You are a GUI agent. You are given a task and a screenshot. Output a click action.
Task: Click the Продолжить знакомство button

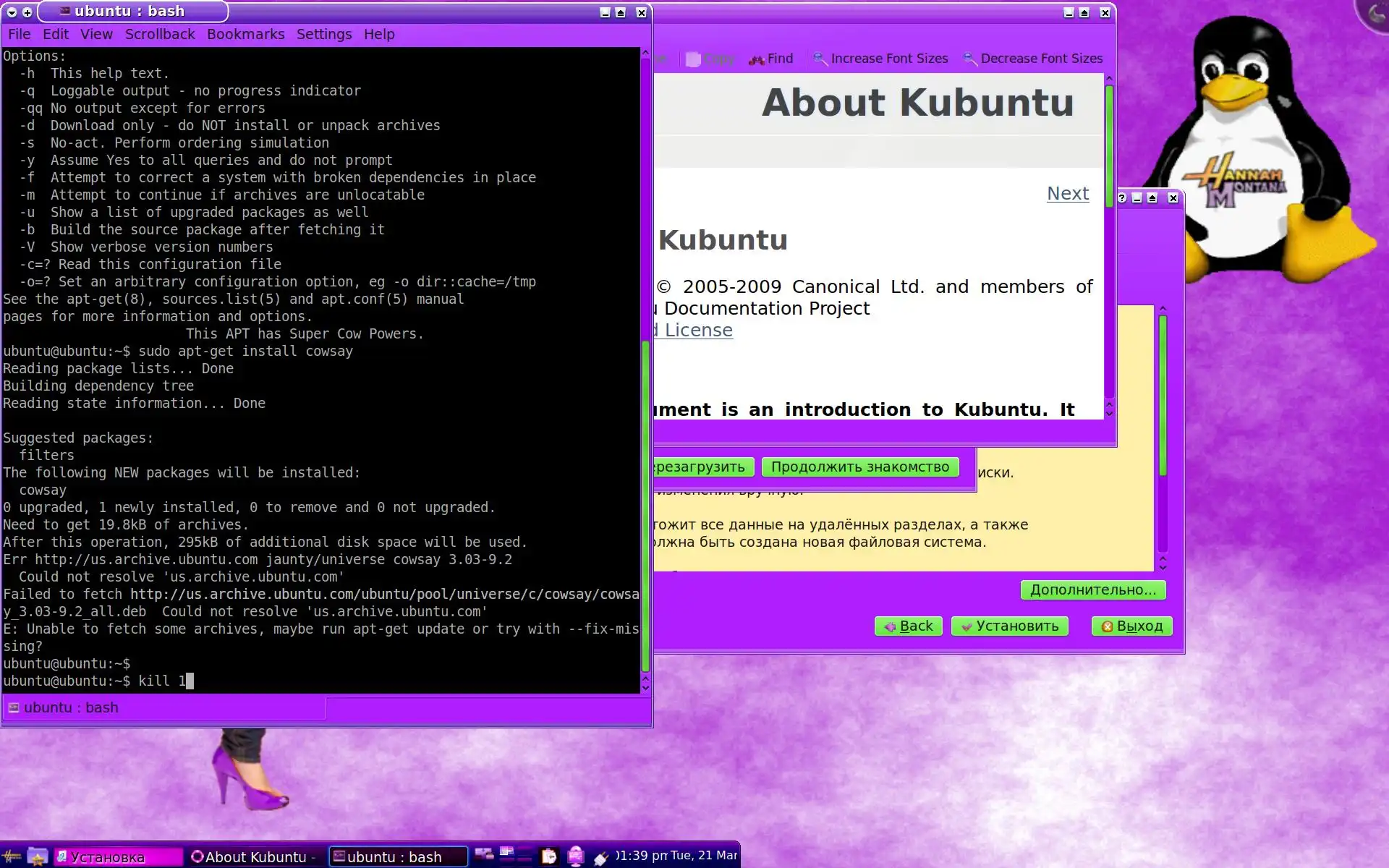click(859, 467)
